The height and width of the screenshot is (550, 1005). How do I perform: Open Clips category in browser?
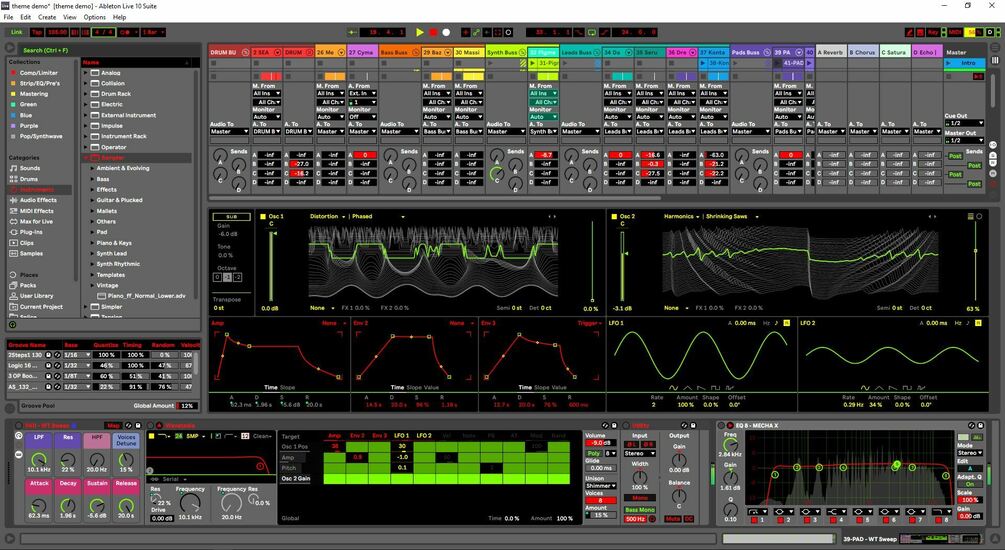click(26, 243)
